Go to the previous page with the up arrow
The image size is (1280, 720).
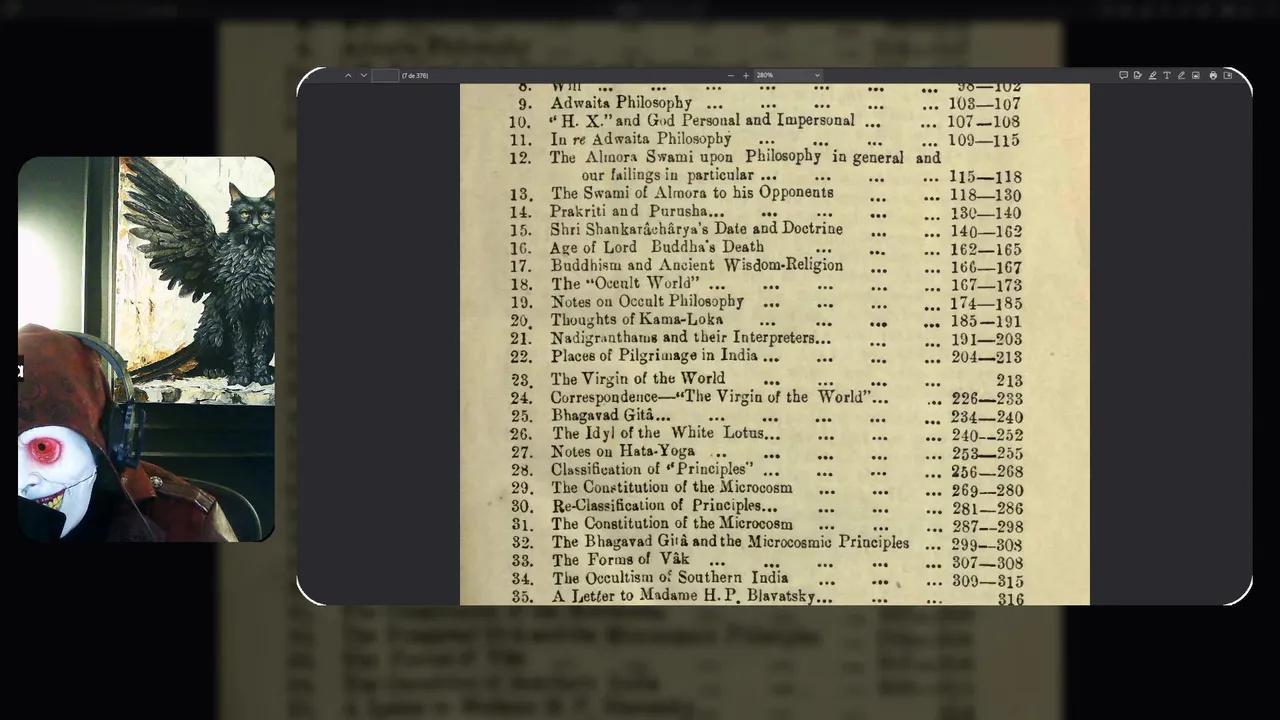[348, 75]
